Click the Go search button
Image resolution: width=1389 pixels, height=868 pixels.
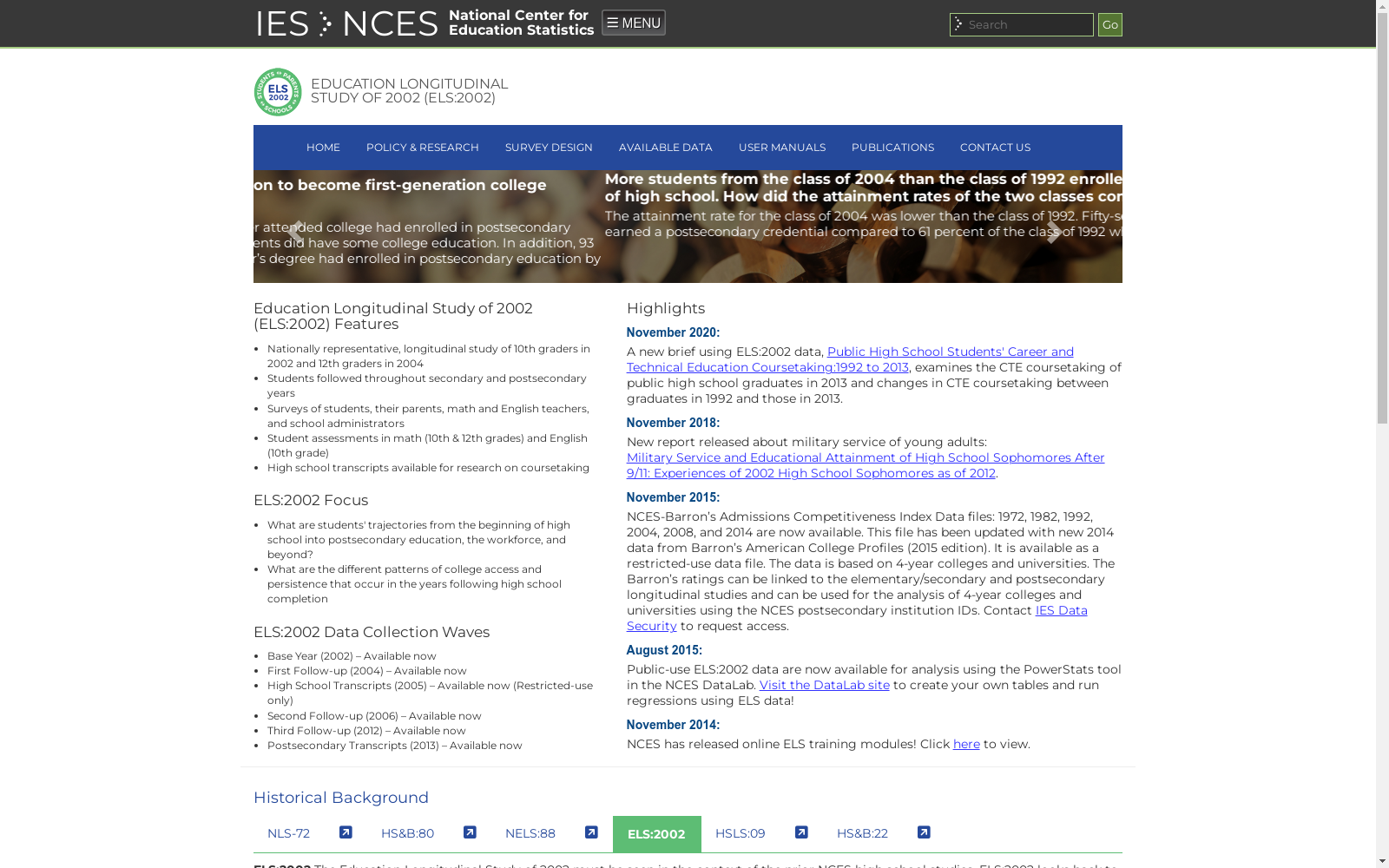click(1109, 24)
